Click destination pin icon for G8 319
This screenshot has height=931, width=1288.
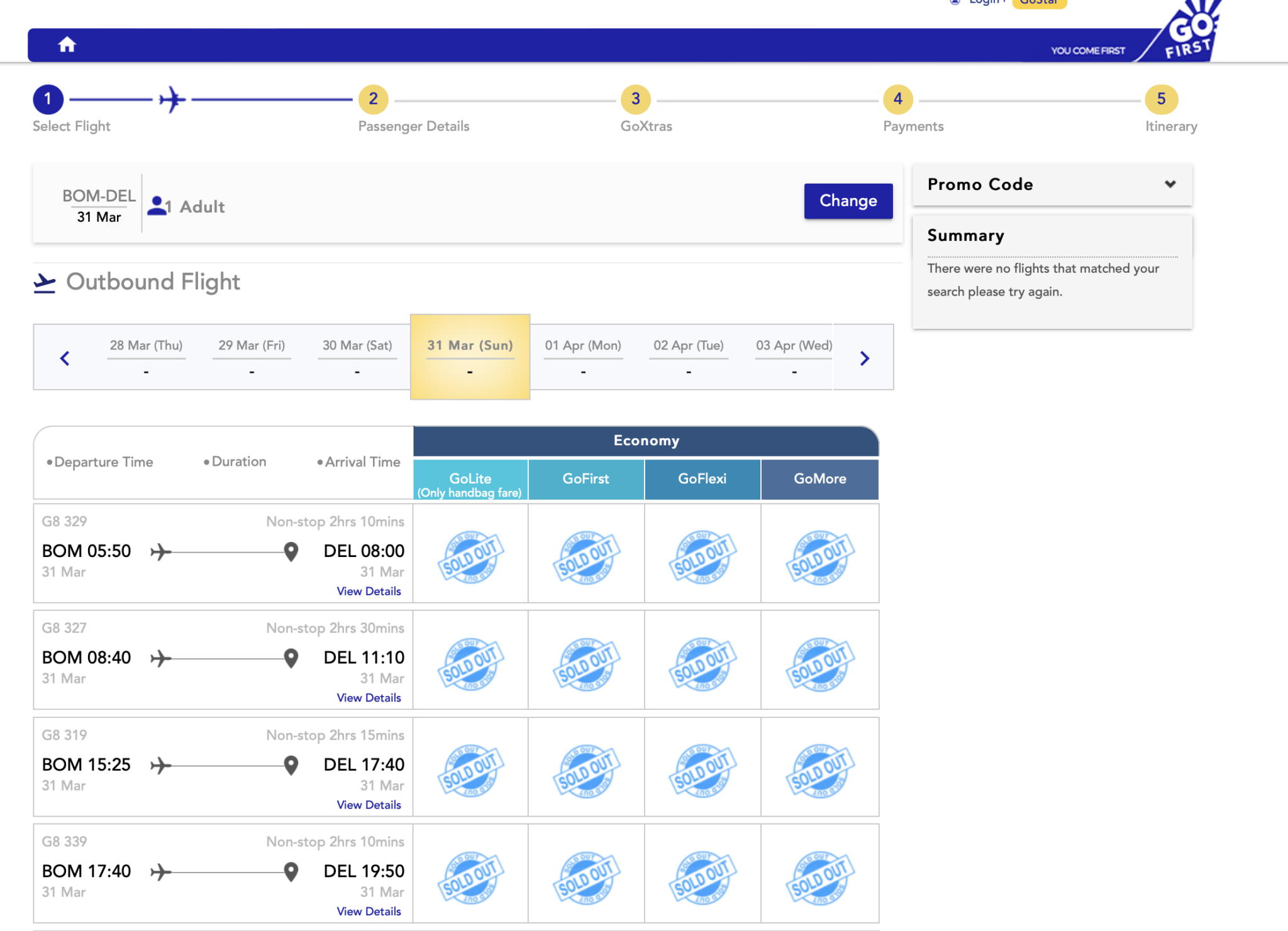coord(291,765)
